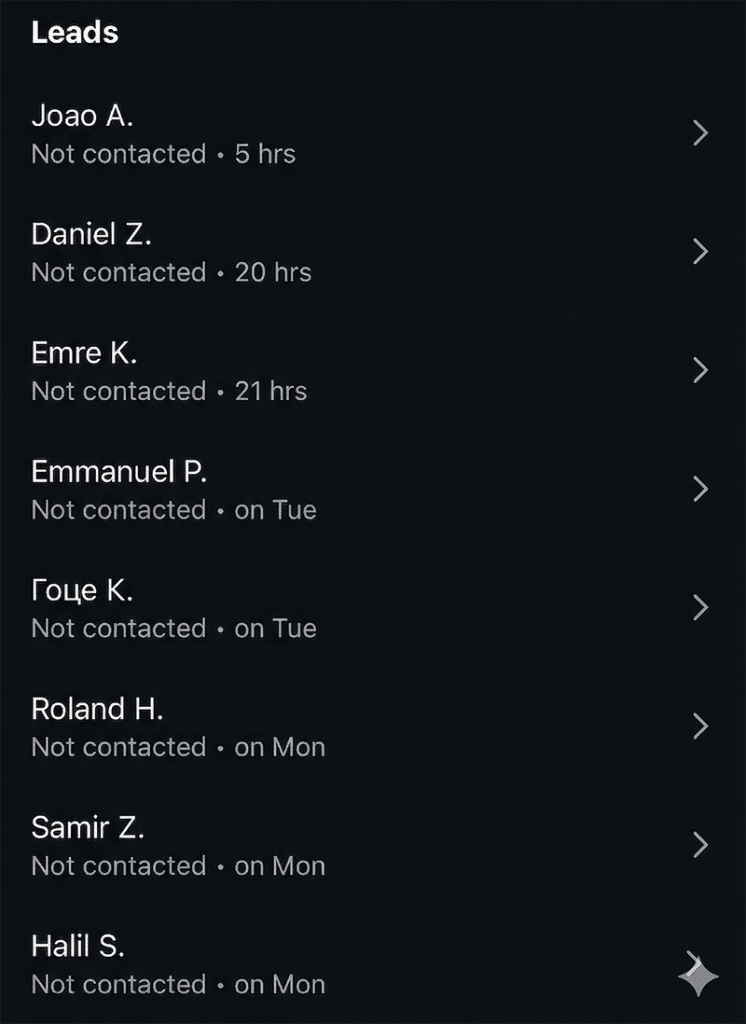The width and height of the screenshot is (746, 1024).
Task: Select the Emmanuel P. lead name
Action: click(x=119, y=471)
